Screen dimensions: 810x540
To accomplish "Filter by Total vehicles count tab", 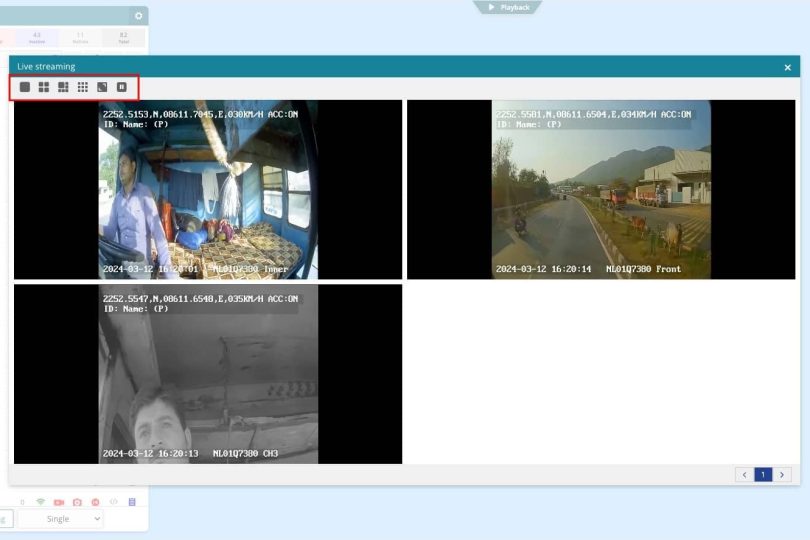I will tap(123, 38).
